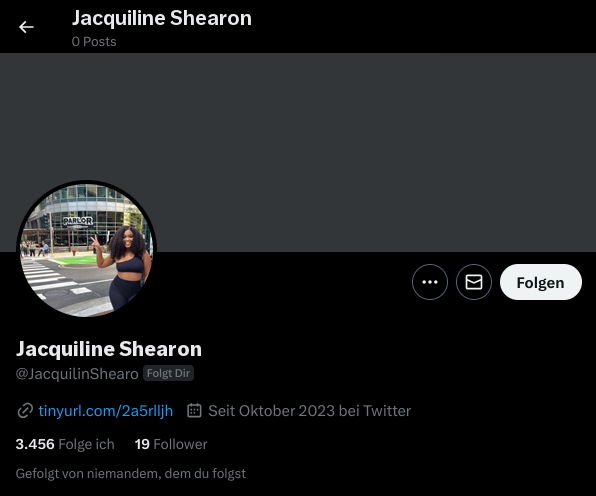The image size is (596, 496).
Task: Click the @JacquilinShearo handle
Action: point(77,374)
